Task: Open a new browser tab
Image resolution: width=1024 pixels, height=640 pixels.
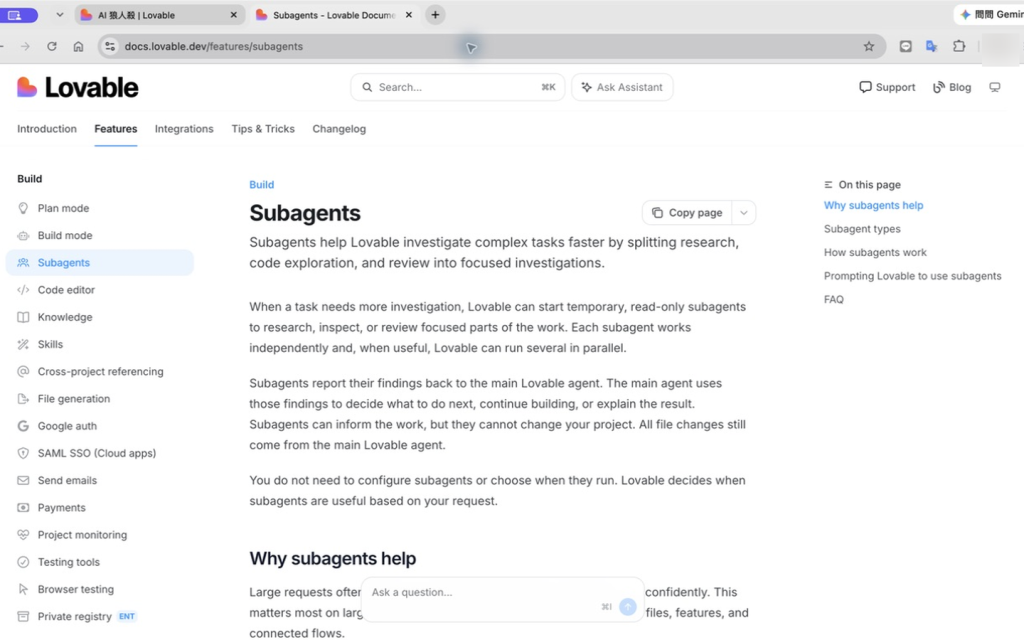Action: (x=435, y=14)
